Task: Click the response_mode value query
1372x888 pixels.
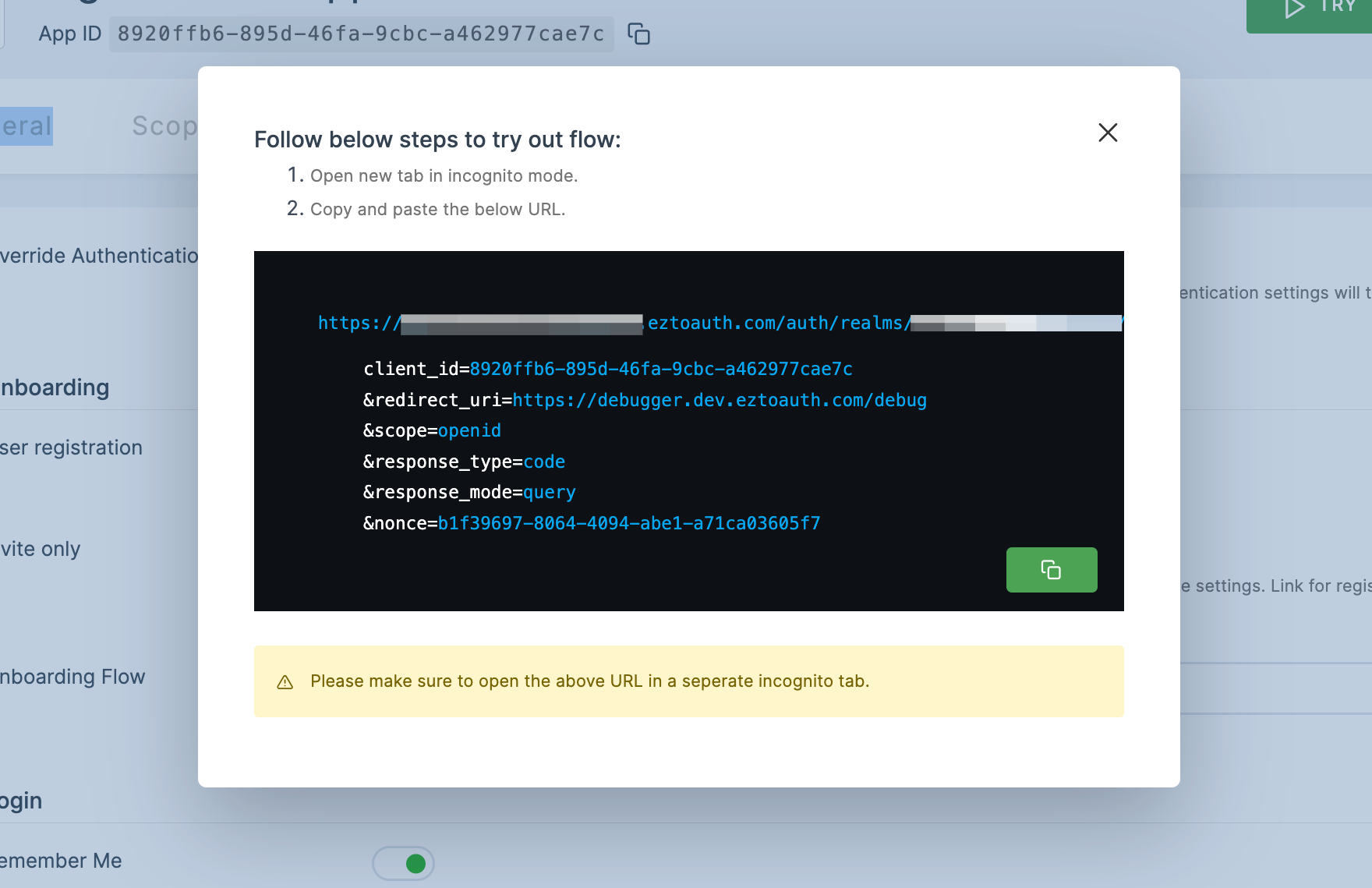Action: pyautogui.click(x=550, y=493)
